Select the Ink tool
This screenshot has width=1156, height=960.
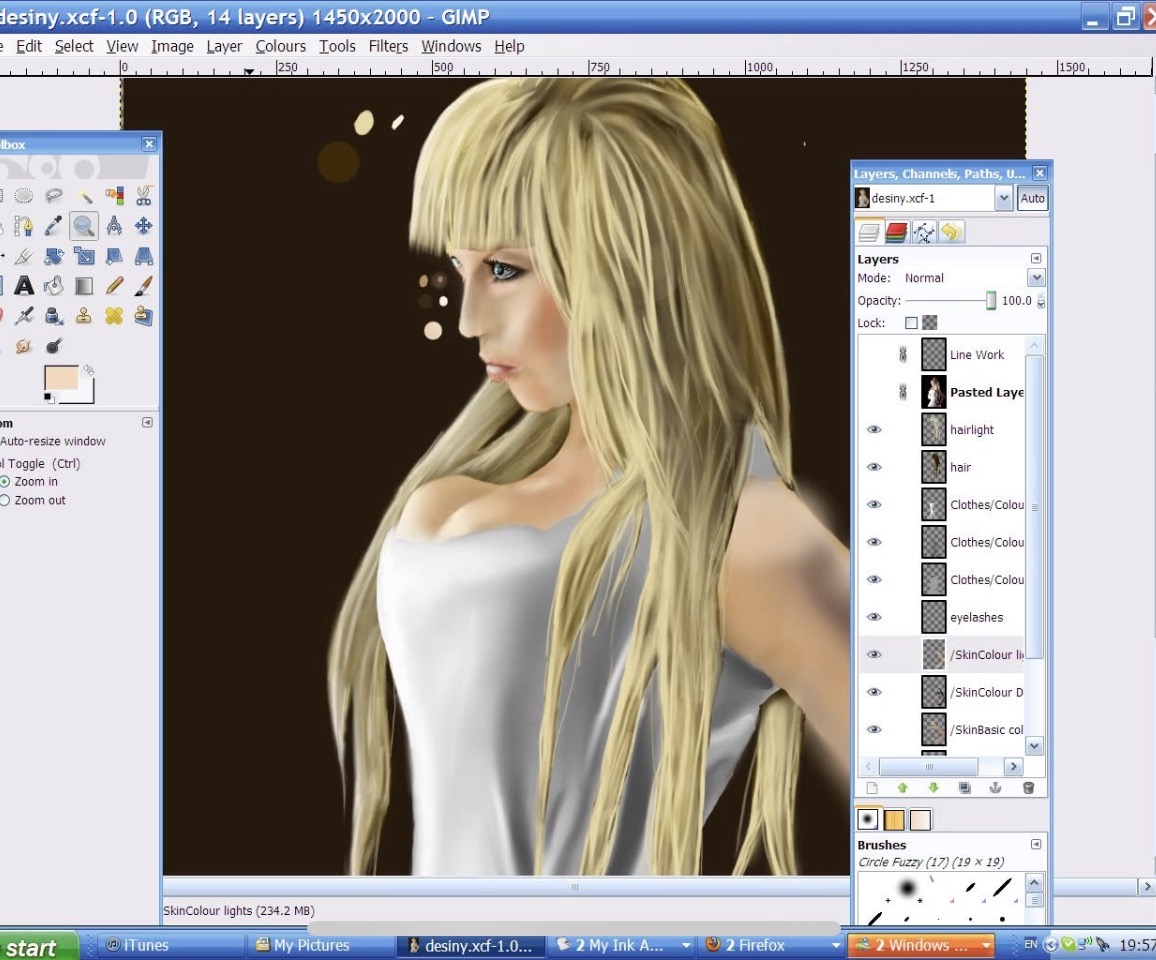tap(54, 316)
